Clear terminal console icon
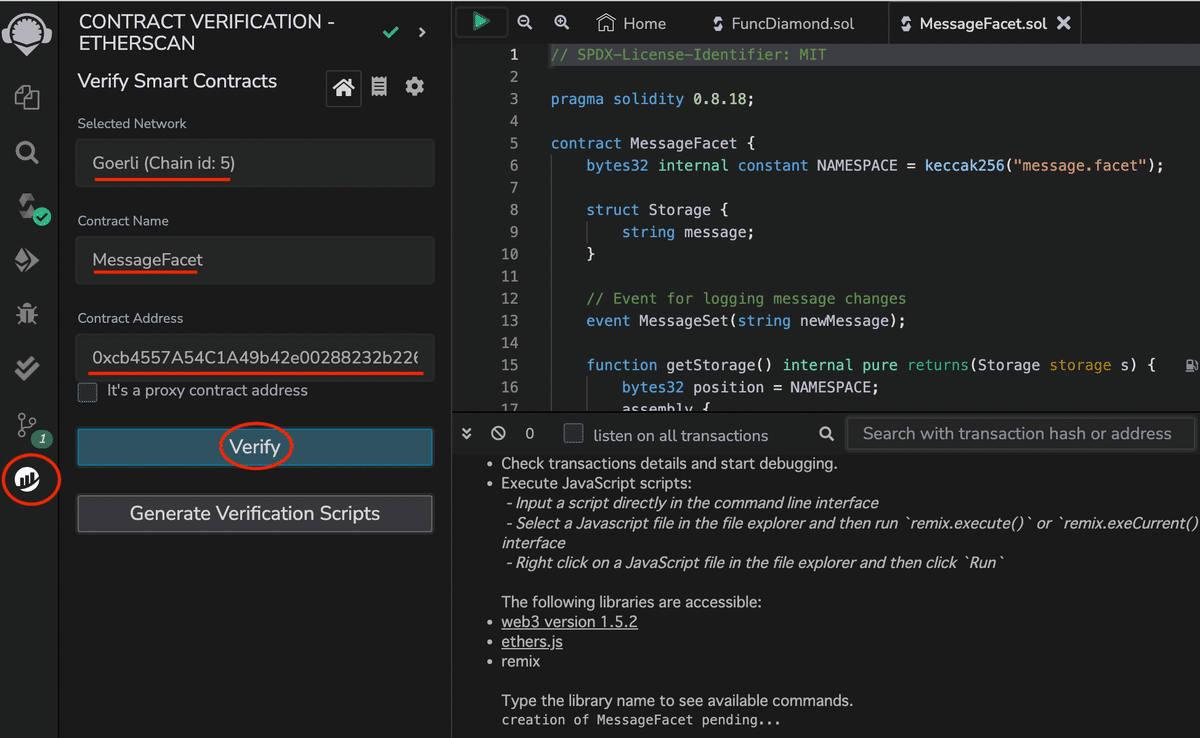 pyautogui.click(x=498, y=434)
